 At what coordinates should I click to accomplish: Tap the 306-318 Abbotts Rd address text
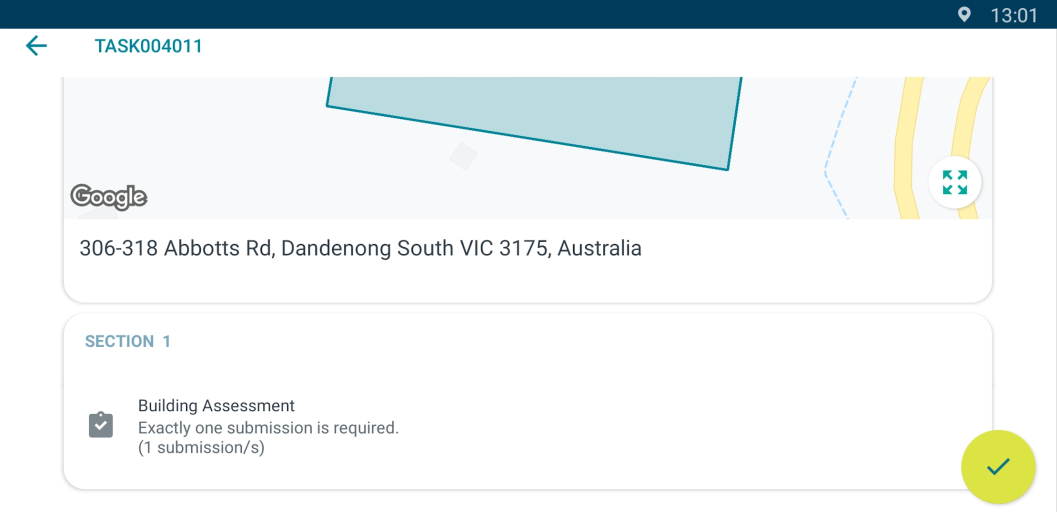(360, 248)
